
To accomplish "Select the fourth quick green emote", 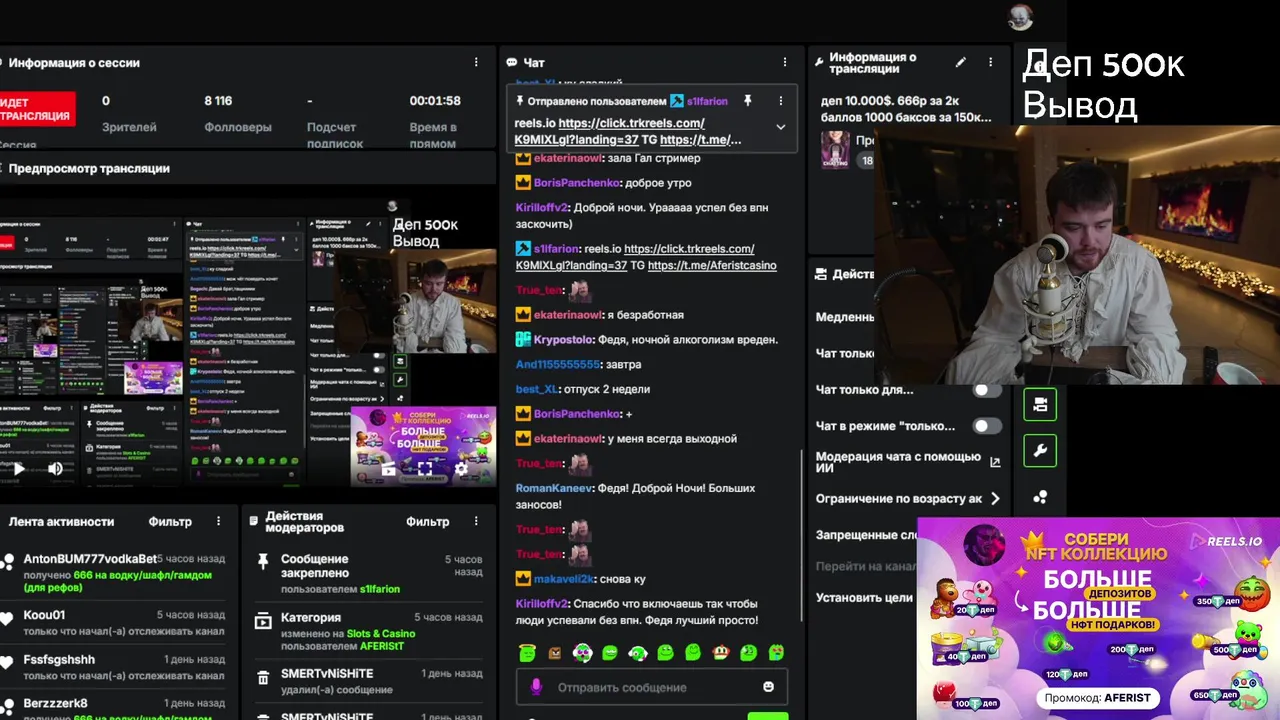I will click(610, 653).
